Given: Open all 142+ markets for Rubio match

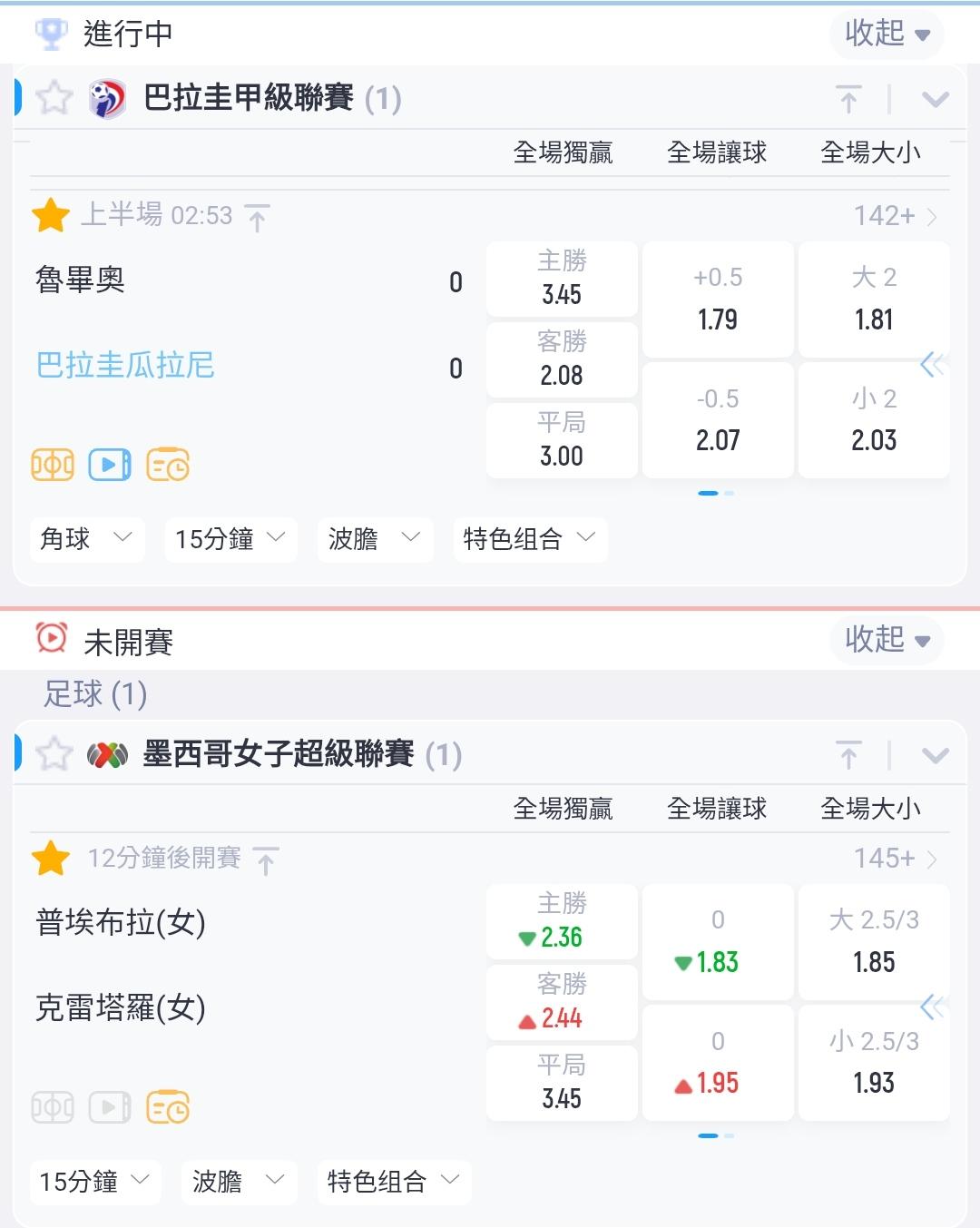Looking at the screenshot, I should point(895,216).
